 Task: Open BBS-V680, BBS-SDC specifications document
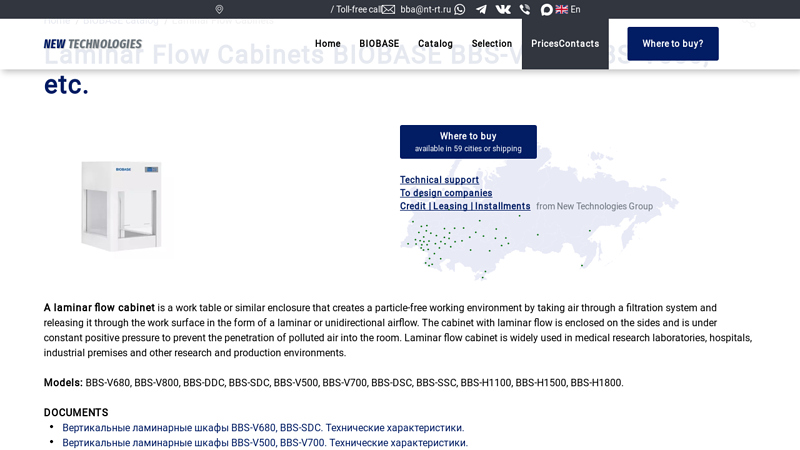263,428
